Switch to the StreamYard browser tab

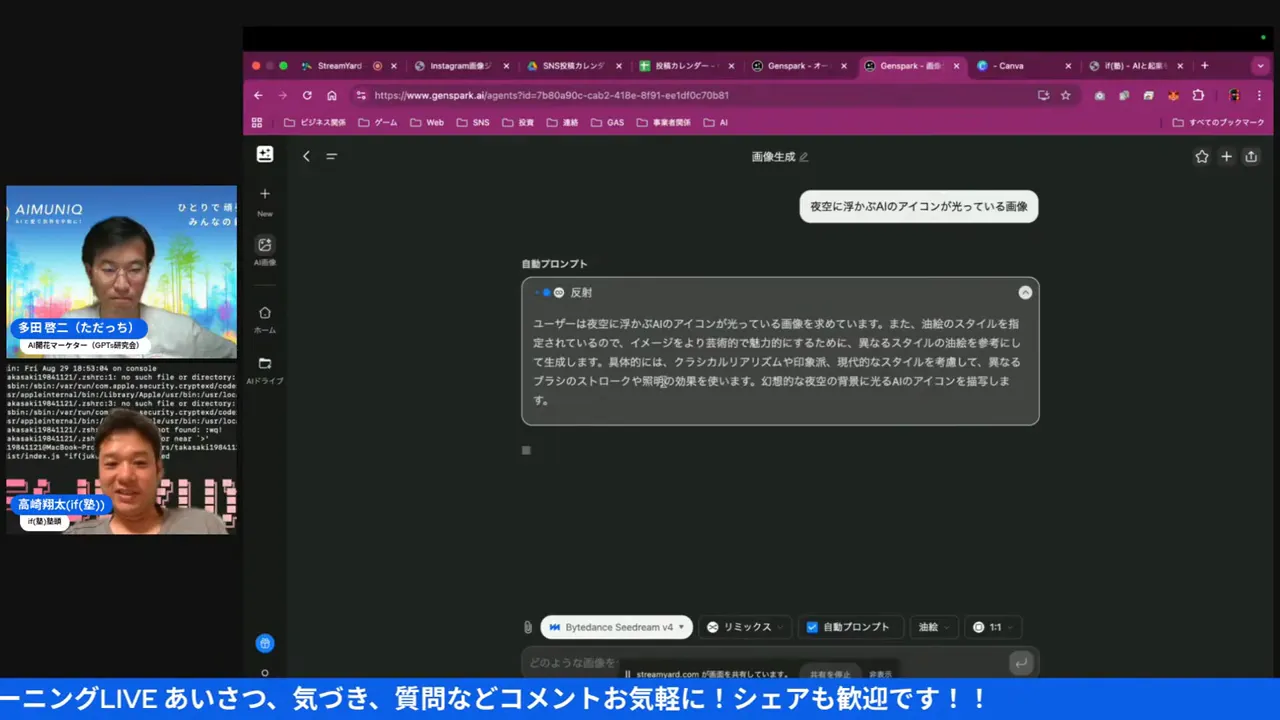[340, 66]
